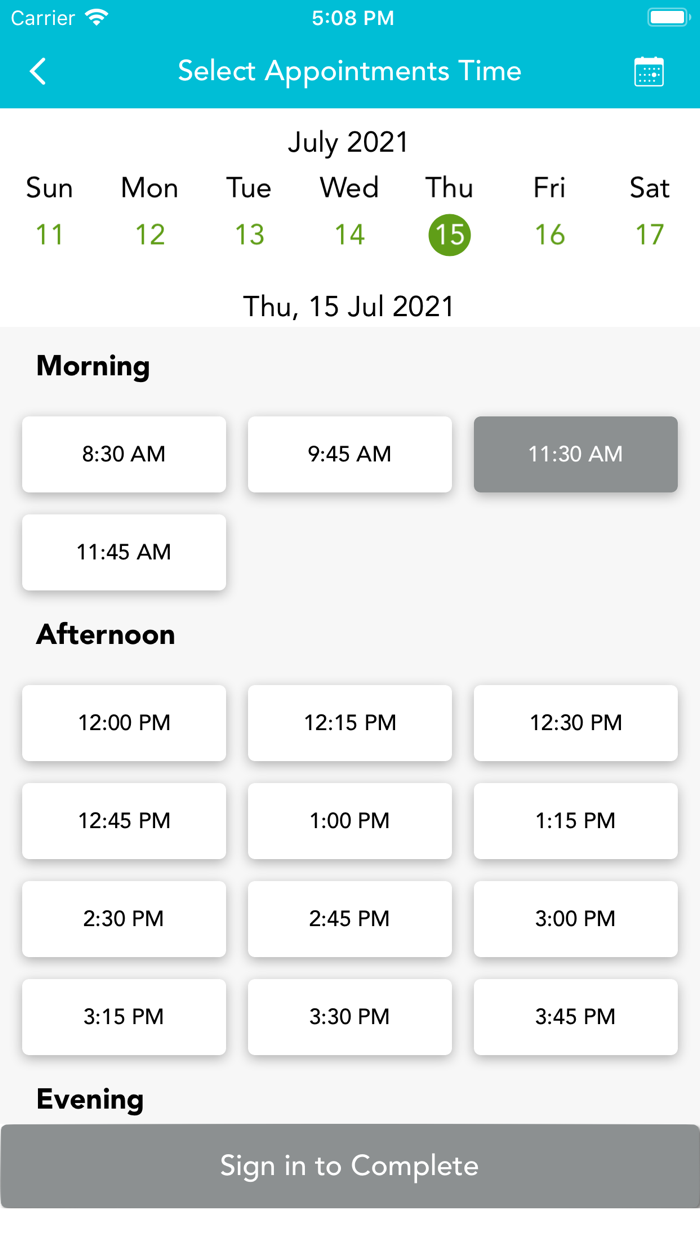Select the 2:45 PM time slot
The width and height of the screenshot is (700, 1244).
point(350,918)
